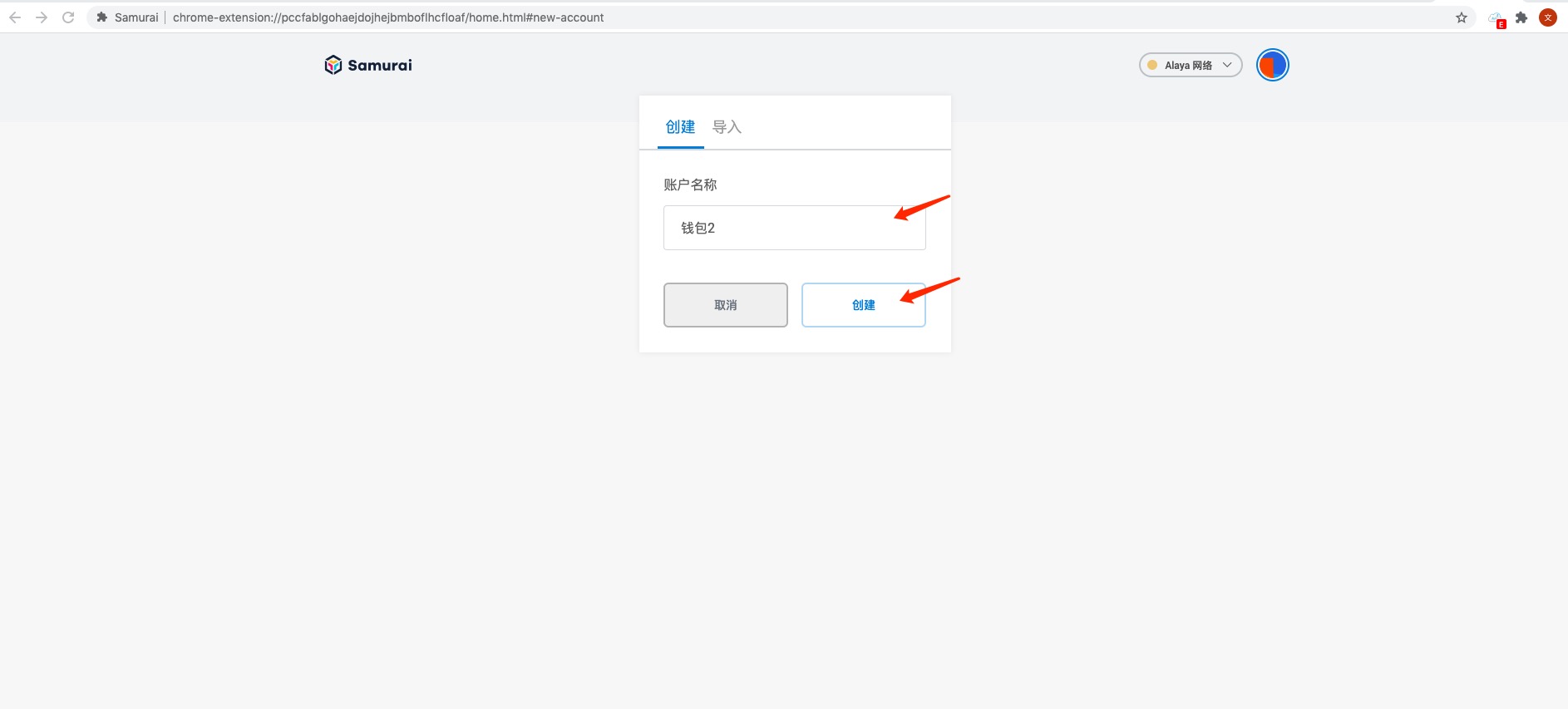Click the browser forward arrow
Screen dimensions: 1568x709
point(42,17)
